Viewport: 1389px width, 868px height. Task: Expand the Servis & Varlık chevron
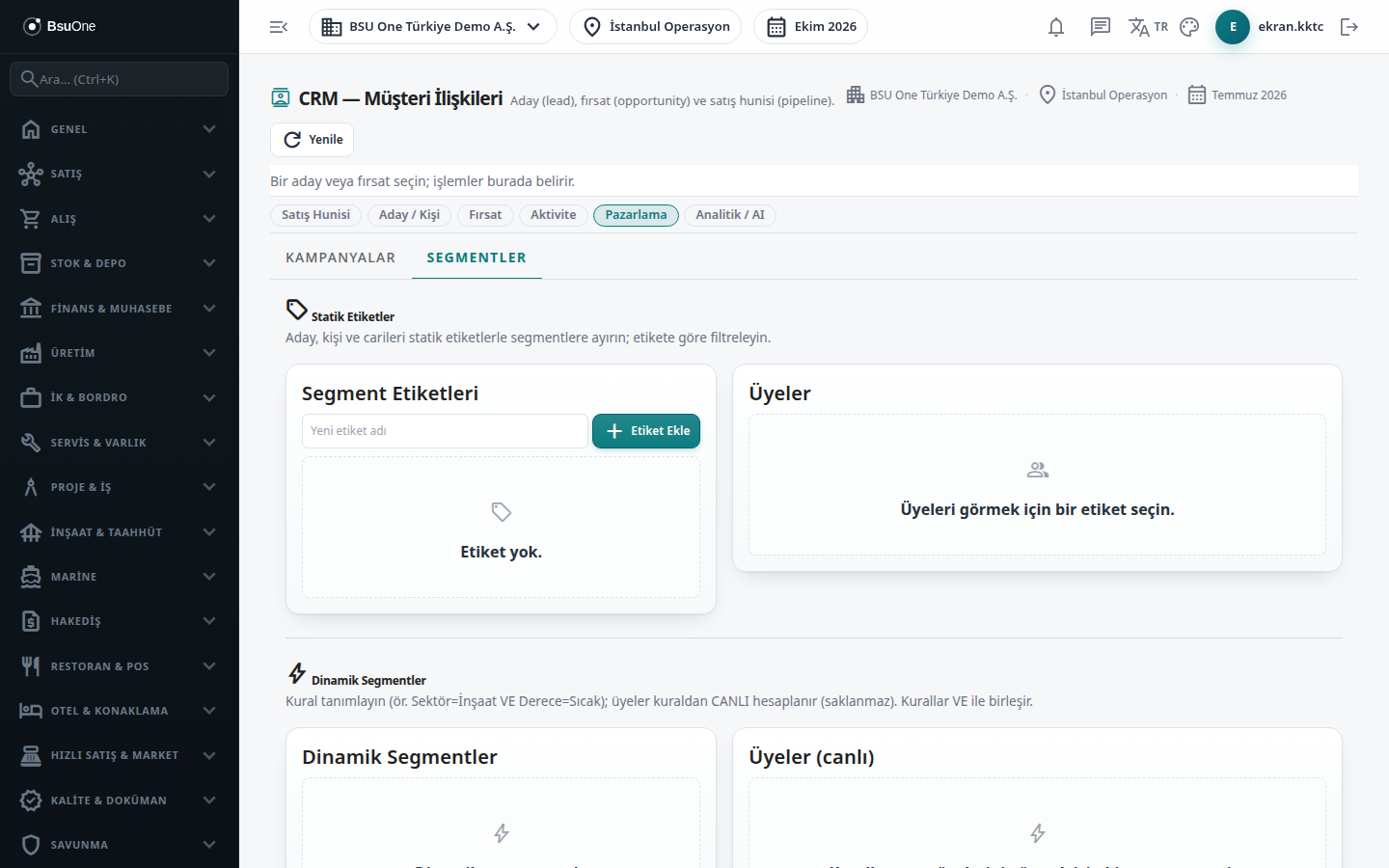[209, 443]
